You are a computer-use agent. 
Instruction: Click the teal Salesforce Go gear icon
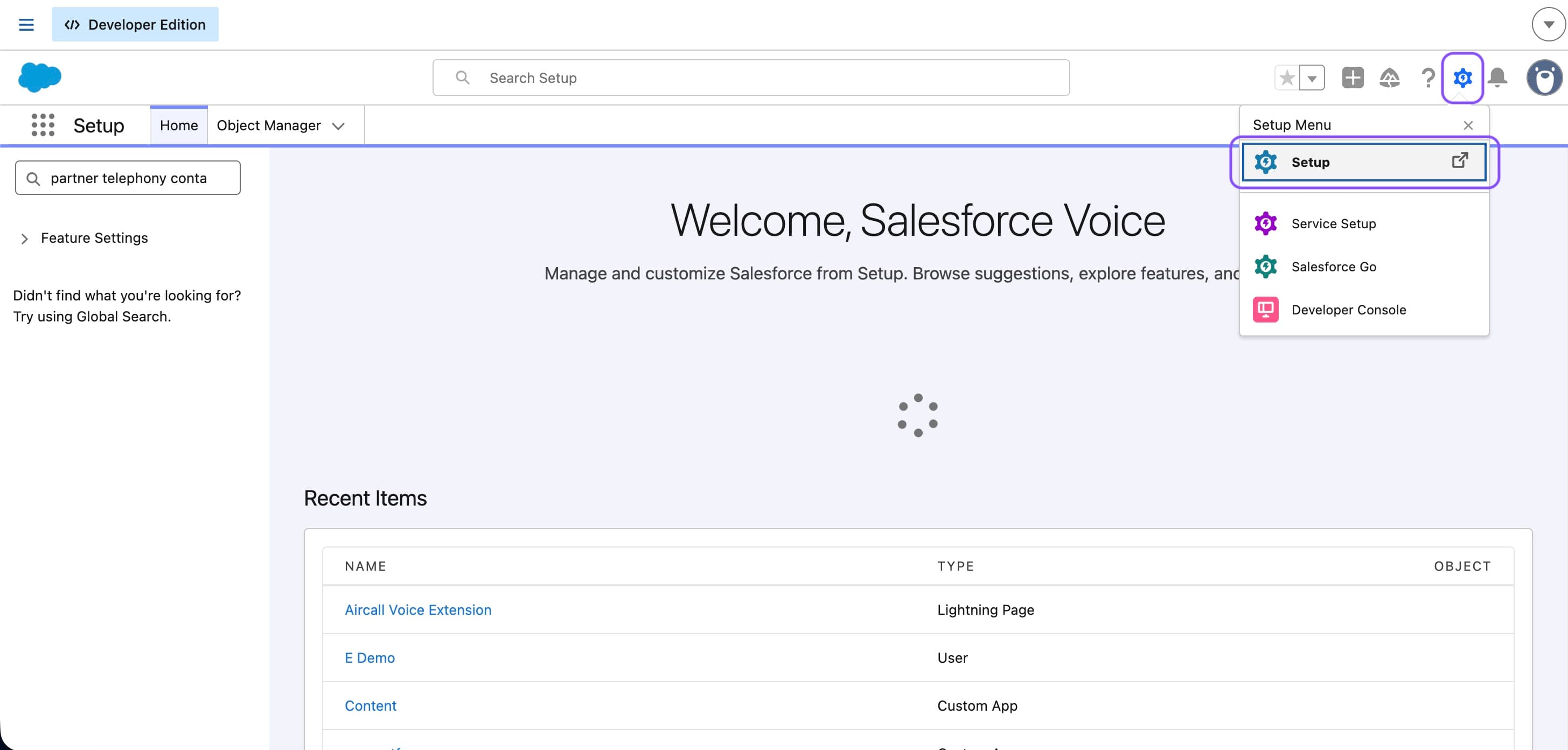click(x=1265, y=267)
